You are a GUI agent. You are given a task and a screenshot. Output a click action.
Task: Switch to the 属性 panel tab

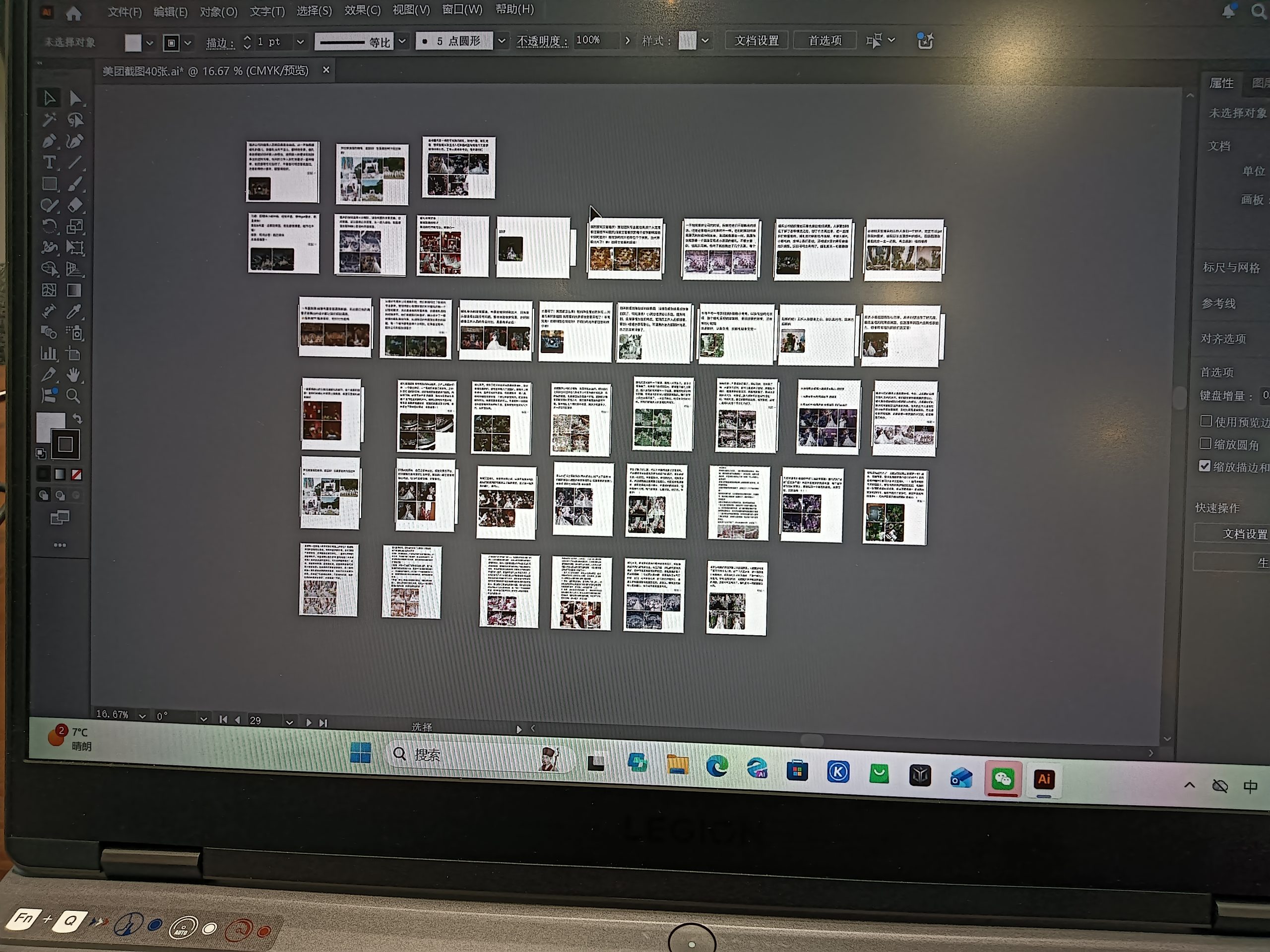point(1220,83)
